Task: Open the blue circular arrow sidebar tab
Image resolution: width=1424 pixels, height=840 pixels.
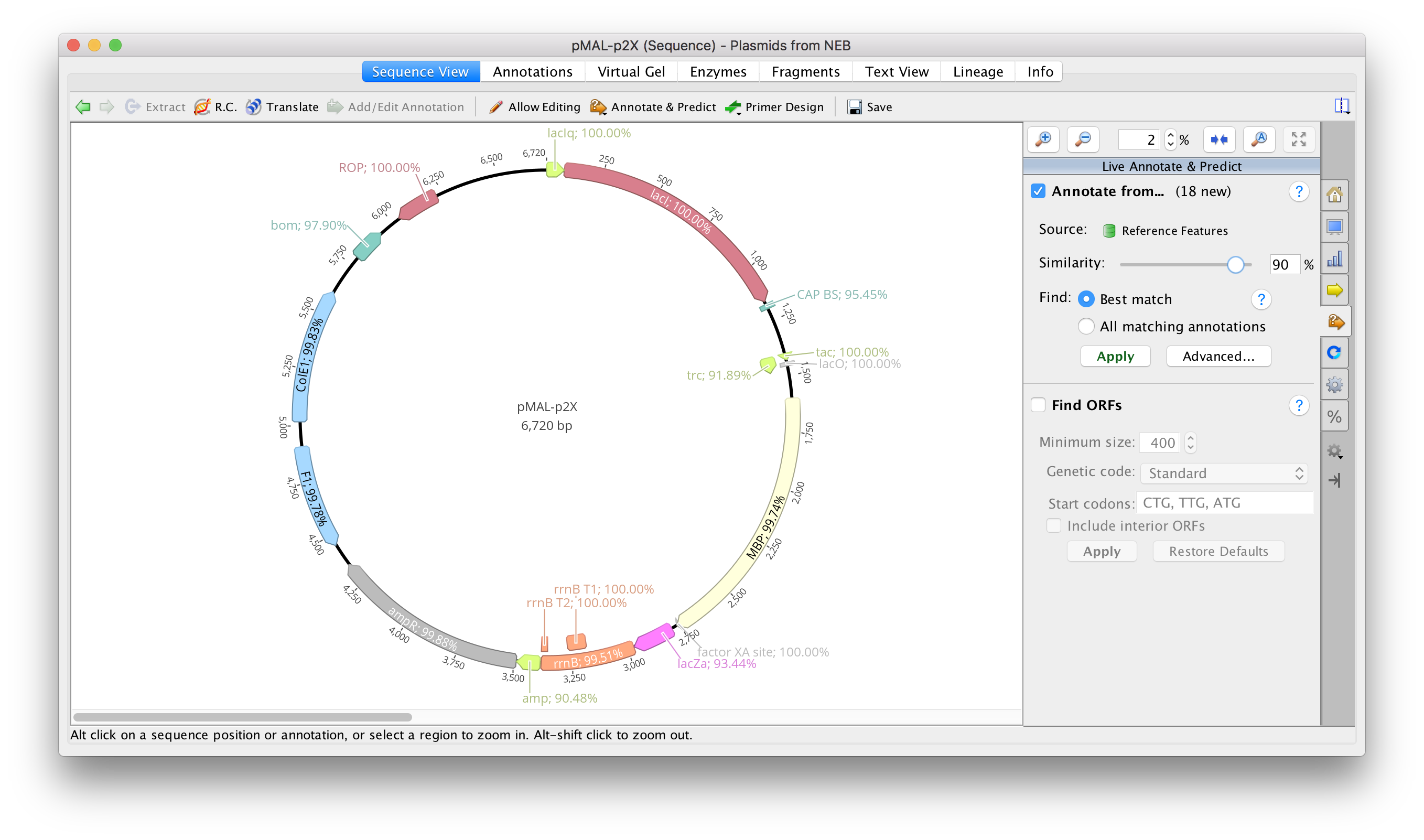Action: click(1334, 353)
